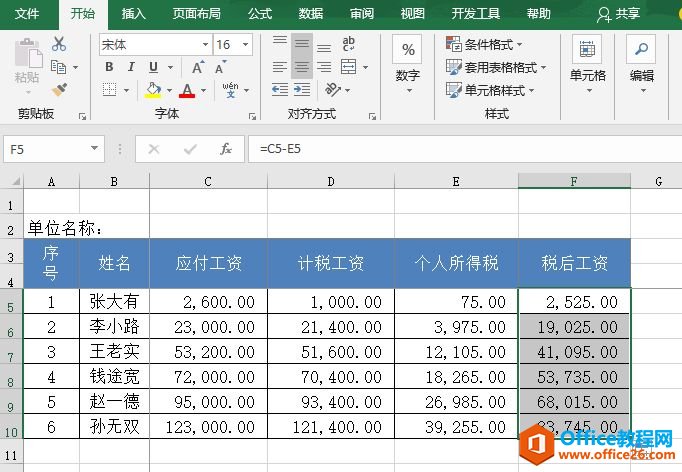Switch to the 插入 Insert tab
Viewport: 682px width, 472px height.
(x=134, y=14)
